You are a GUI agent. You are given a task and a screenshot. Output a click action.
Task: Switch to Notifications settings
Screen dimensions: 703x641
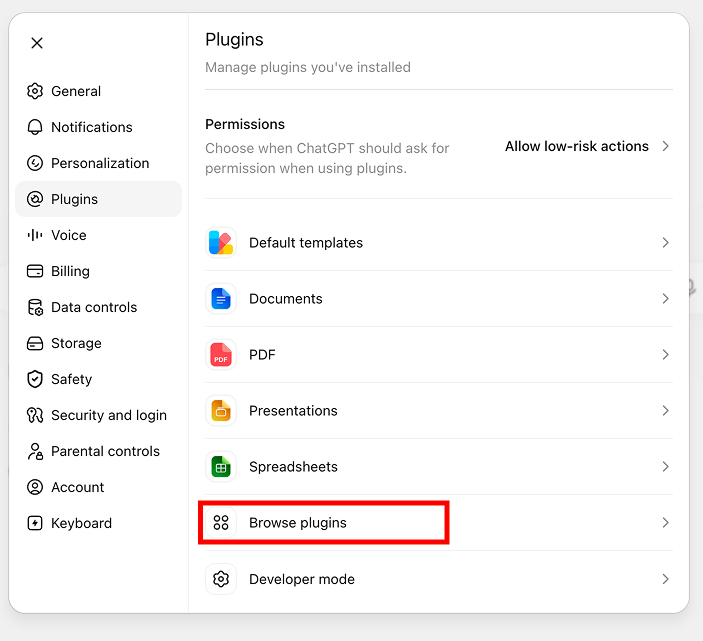99,127
